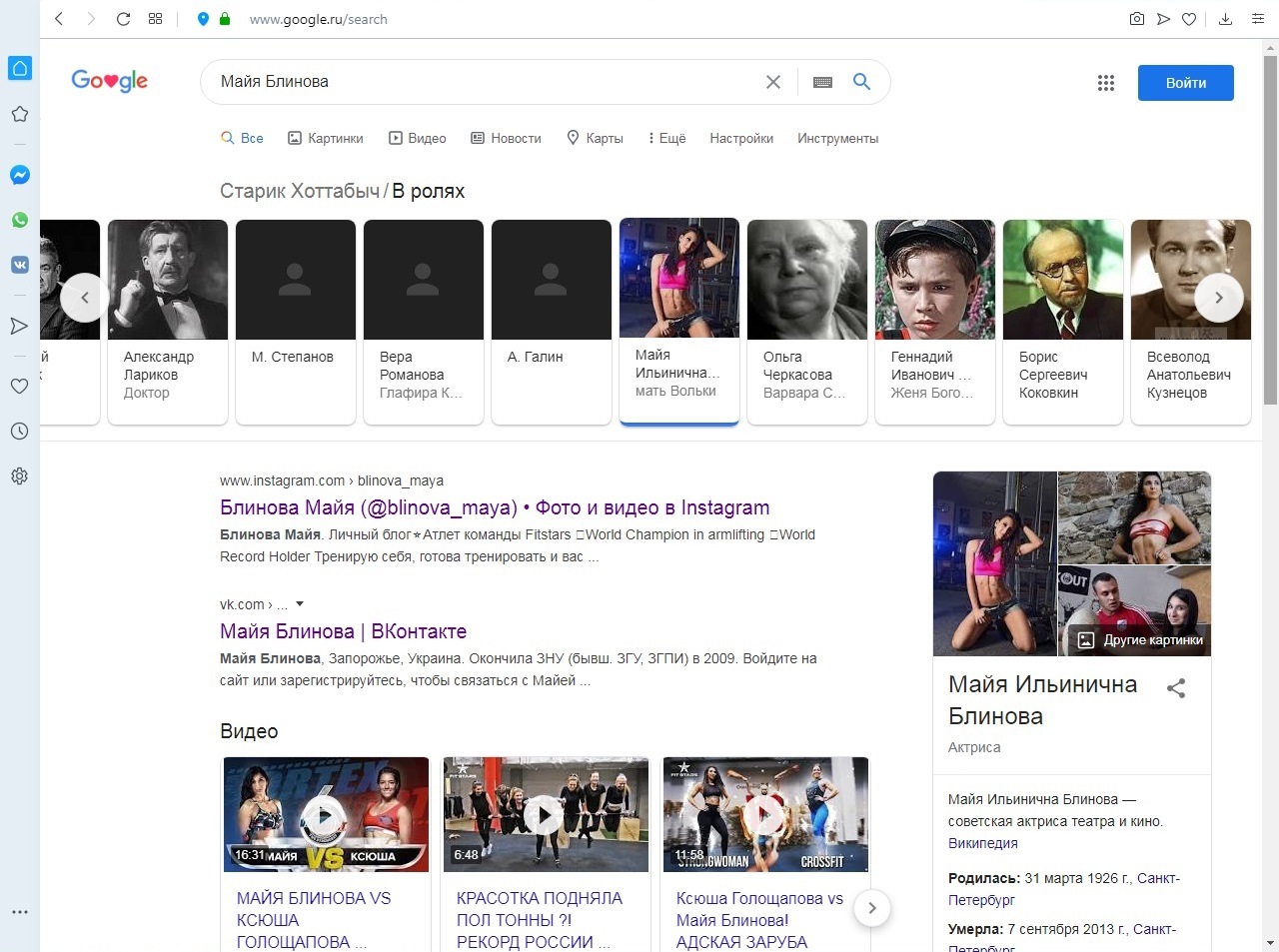This screenshot has width=1279, height=952.
Task: Open the Instagram Блинова Майя result
Action: click(495, 507)
